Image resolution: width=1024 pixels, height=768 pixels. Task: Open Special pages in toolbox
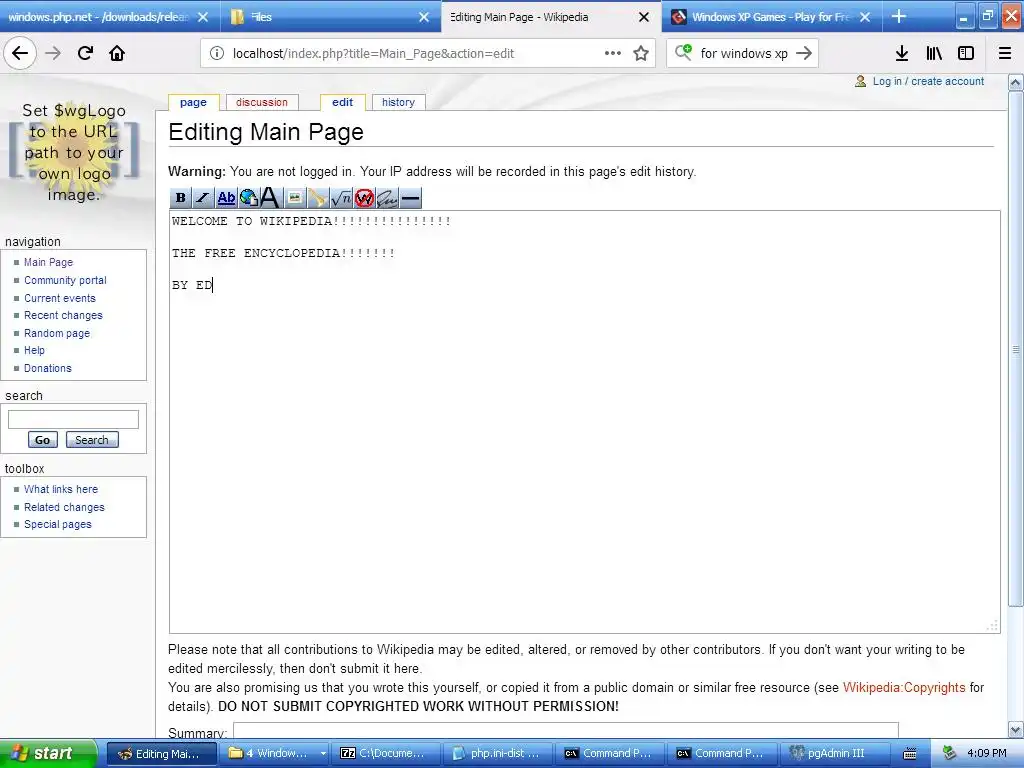point(57,524)
